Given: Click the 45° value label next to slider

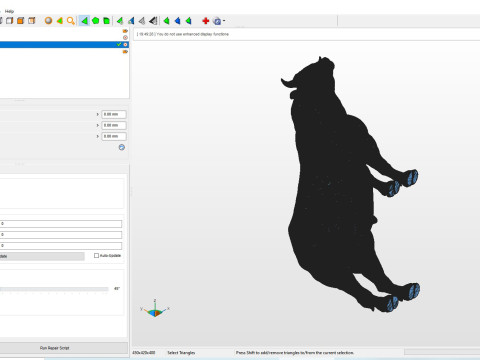Looking at the screenshot, I should click(117, 289).
